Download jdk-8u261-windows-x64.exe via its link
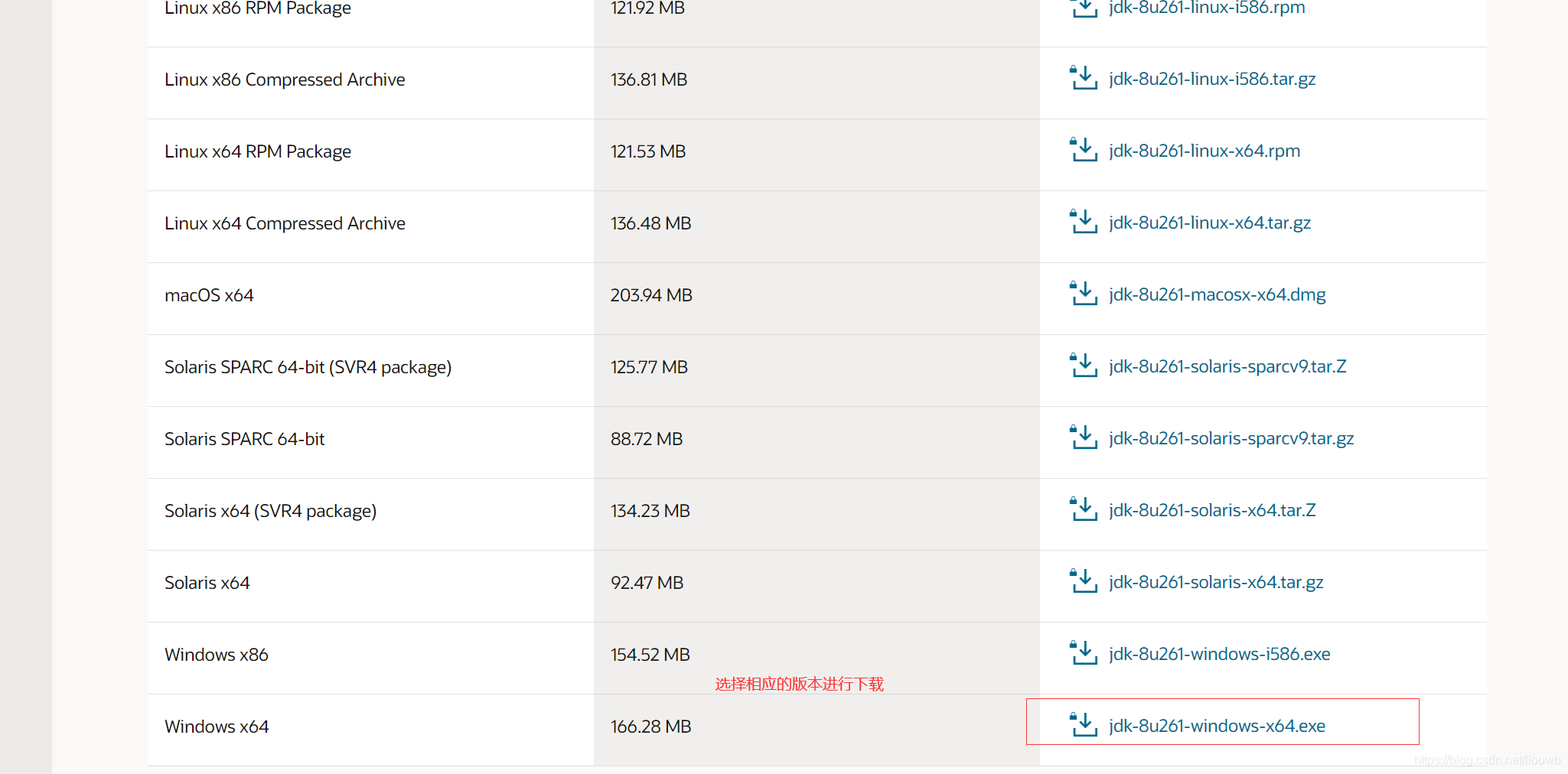 click(1217, 727)
